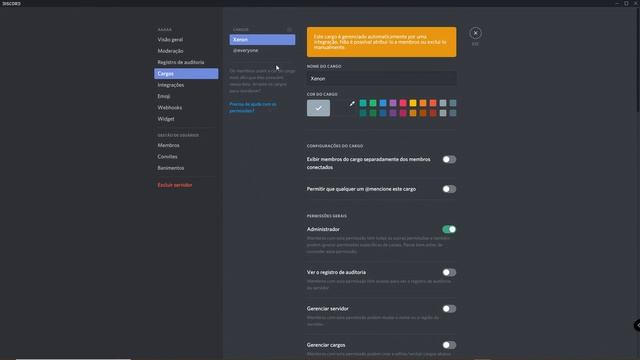Go to 'Convites' page
The height and width of the screenshot is (360, 640).
click(186, 157)
